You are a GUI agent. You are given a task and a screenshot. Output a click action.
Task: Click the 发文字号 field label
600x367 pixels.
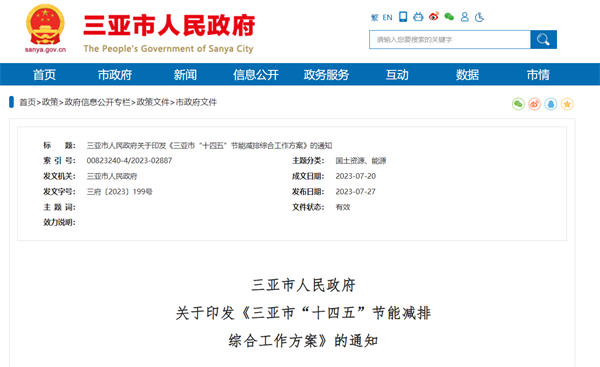pos(59,192)
